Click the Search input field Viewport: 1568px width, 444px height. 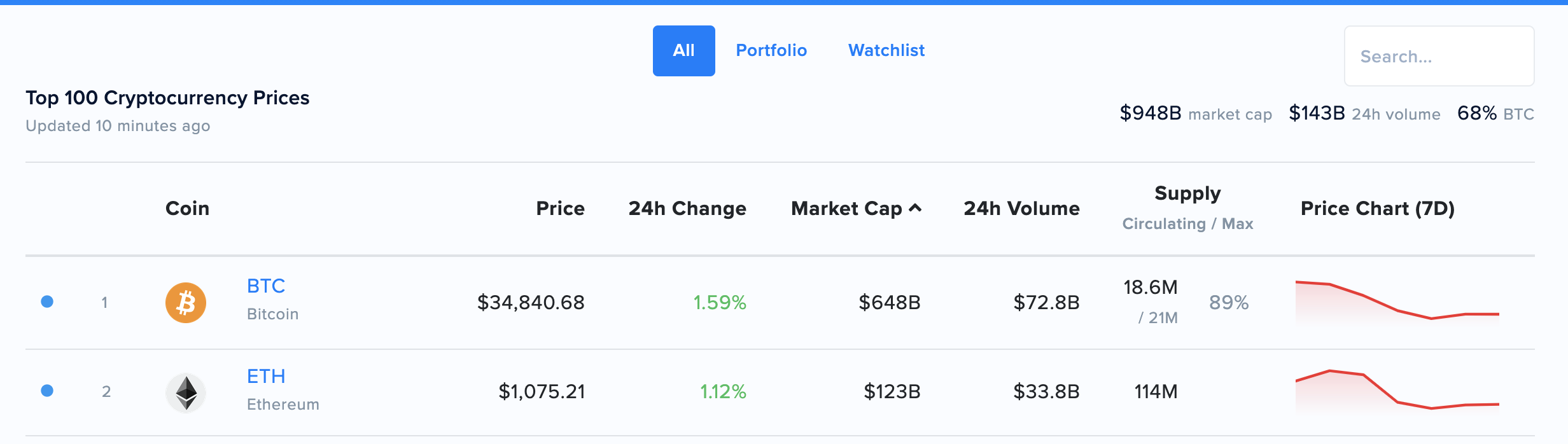coord(1439,56)
